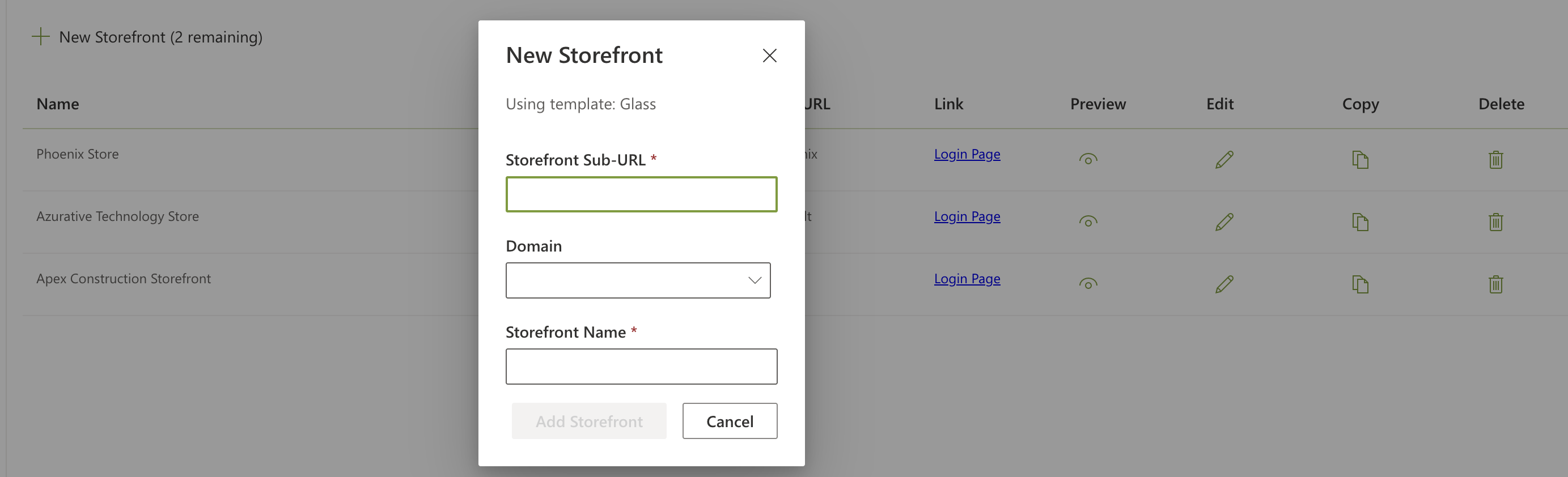Edit the Azurative Technology Store
The width and height of the screenshot is (1568, 477).
coord(1224,222)
